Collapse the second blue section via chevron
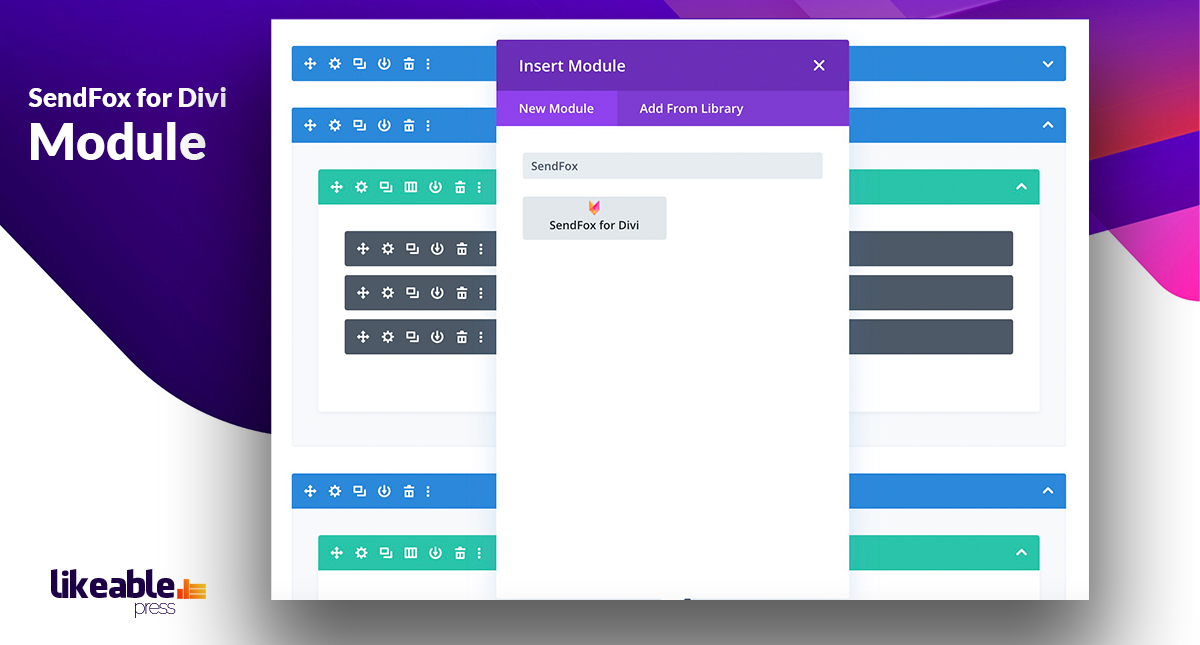 [x=1047, y=125]
